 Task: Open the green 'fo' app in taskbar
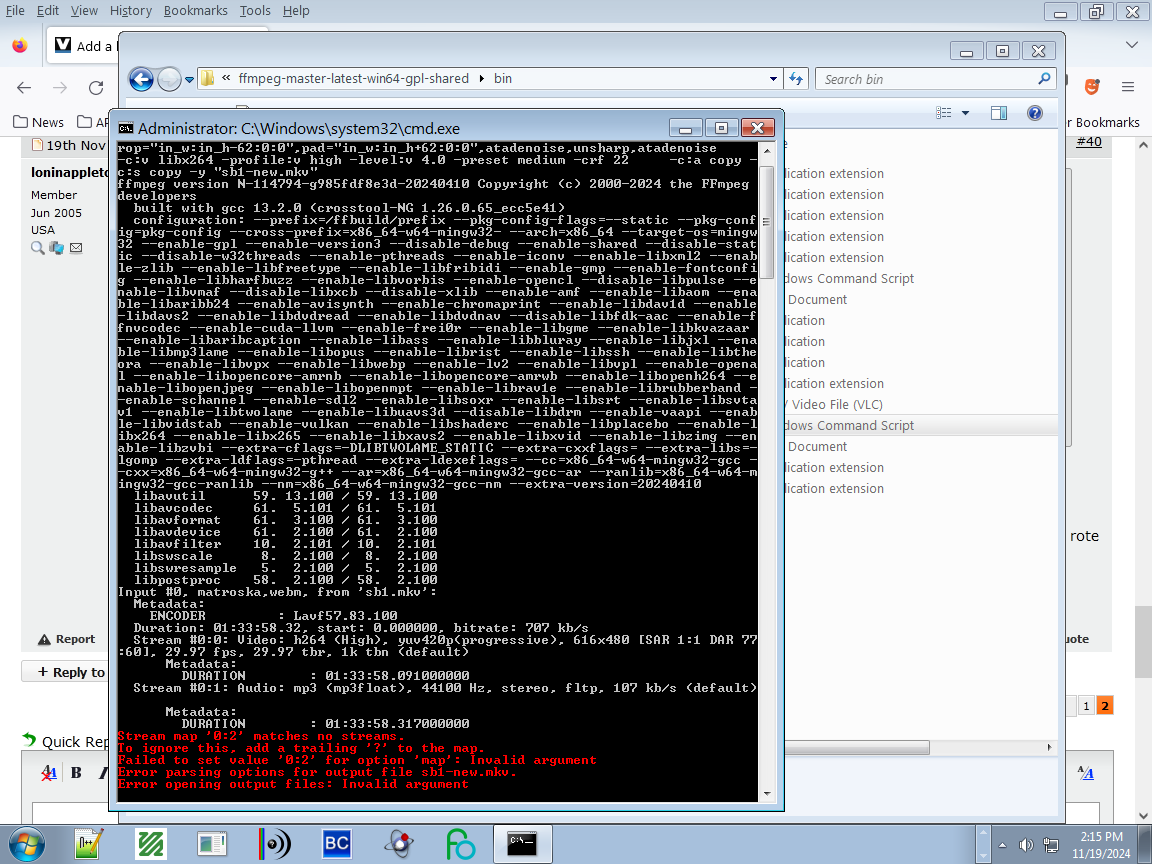tap(461, 844)
